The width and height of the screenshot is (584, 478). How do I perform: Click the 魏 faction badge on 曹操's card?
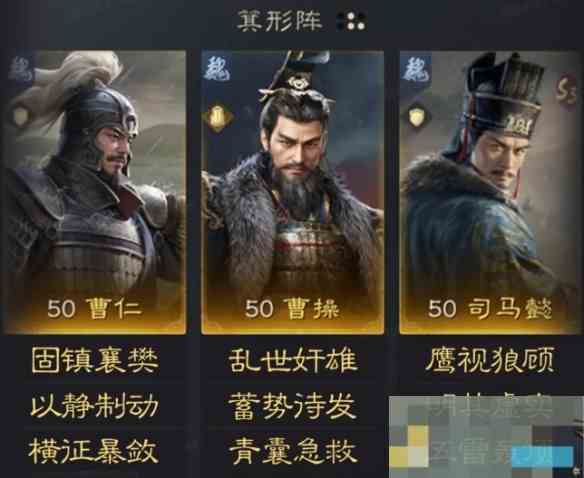(217, 69)
